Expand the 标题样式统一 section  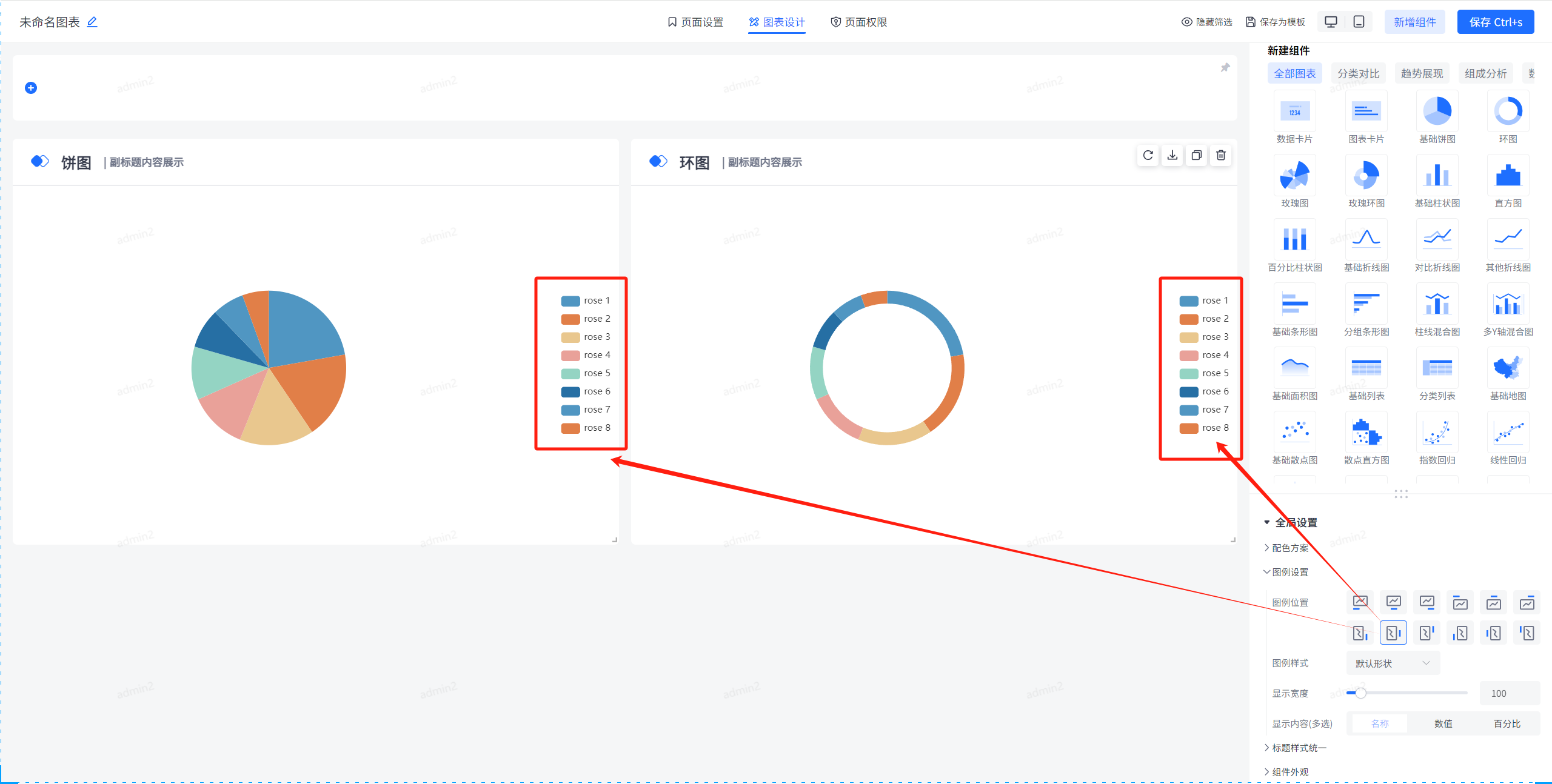[x=1299, y=748]
